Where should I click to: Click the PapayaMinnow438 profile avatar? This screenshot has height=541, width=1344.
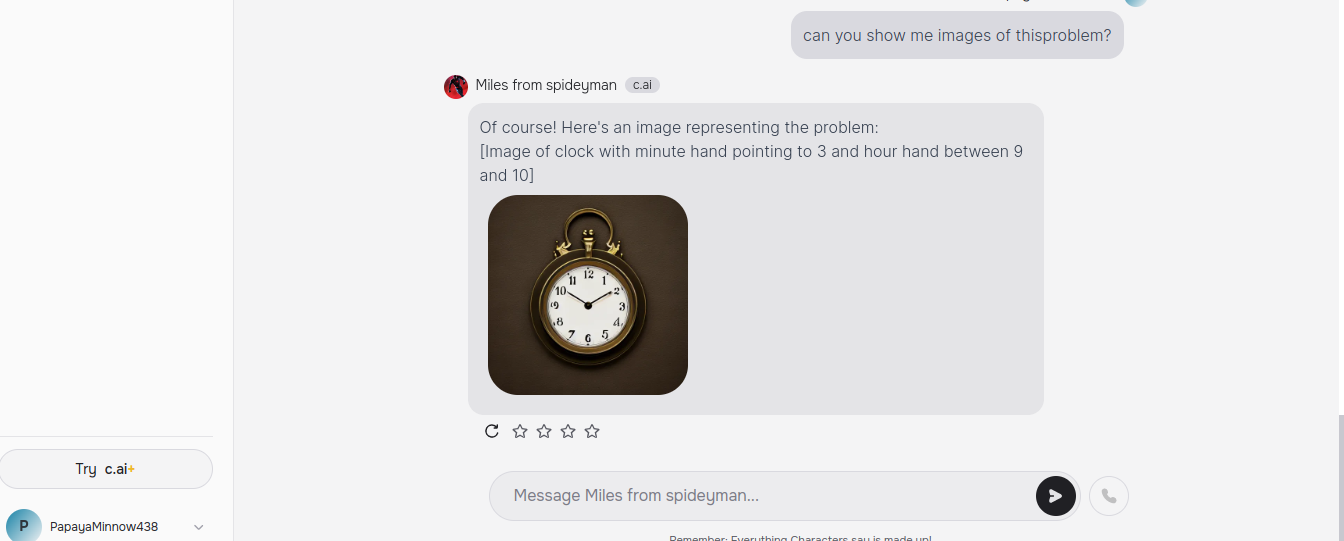pyautogui.click(x=24, y=526)
